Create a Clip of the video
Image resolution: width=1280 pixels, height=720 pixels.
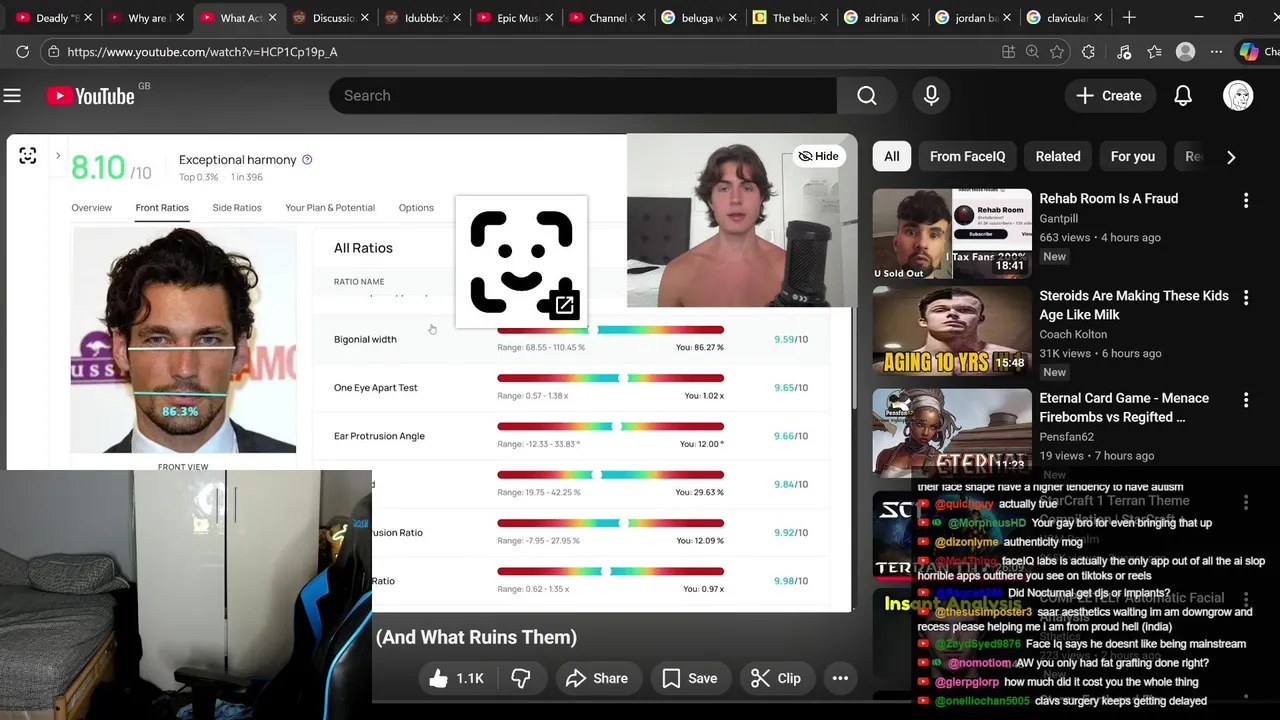pos(776,678)
